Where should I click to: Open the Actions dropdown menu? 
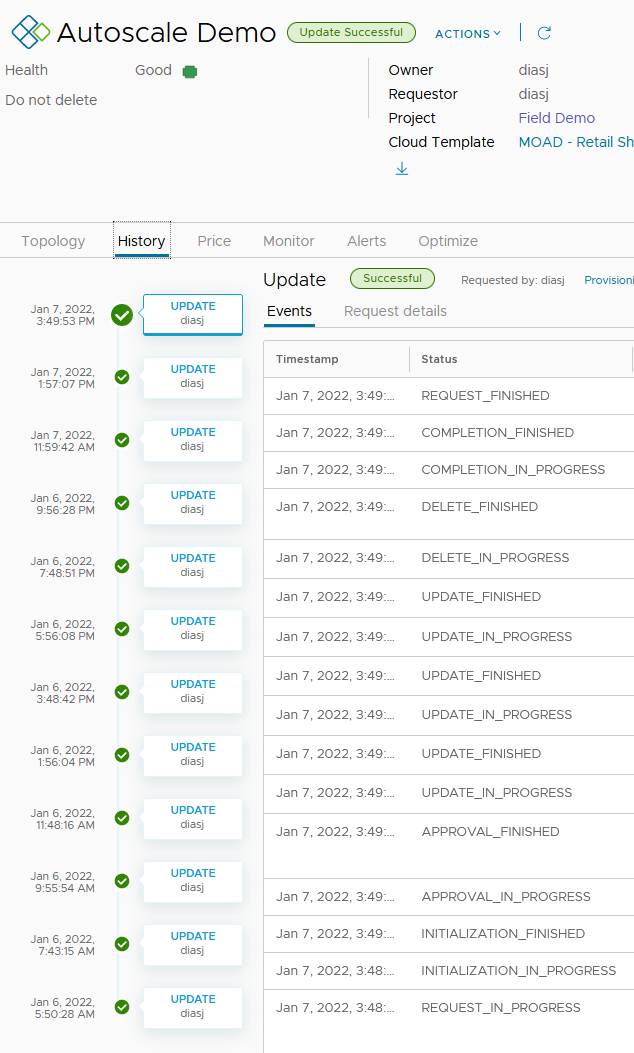tap(468, 34)
